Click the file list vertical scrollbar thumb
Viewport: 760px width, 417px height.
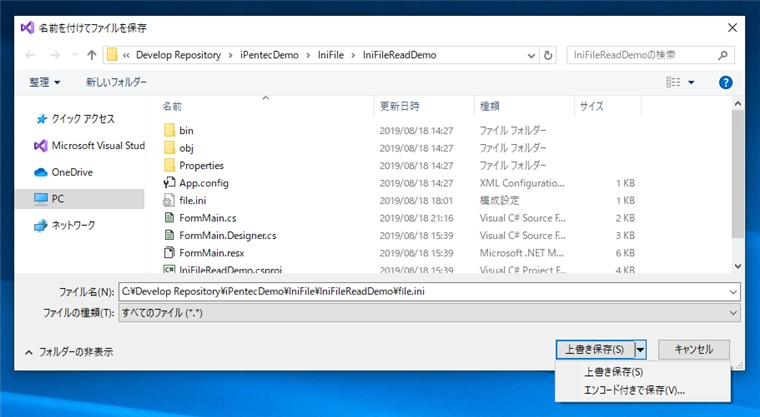pyautogui.click(x=738, y=174)
